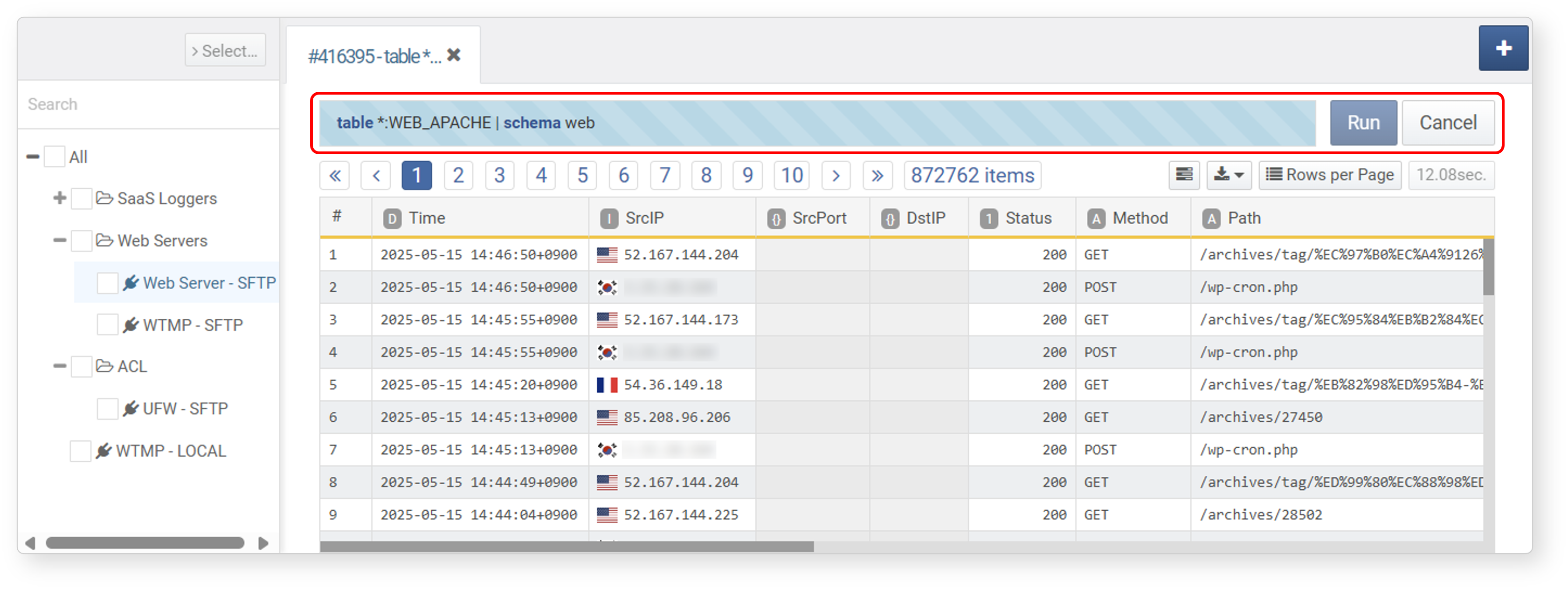Click the sidebar horizontal scrollbar thumb
Screen dimensions: 1568x589
(x=145, y=543)
